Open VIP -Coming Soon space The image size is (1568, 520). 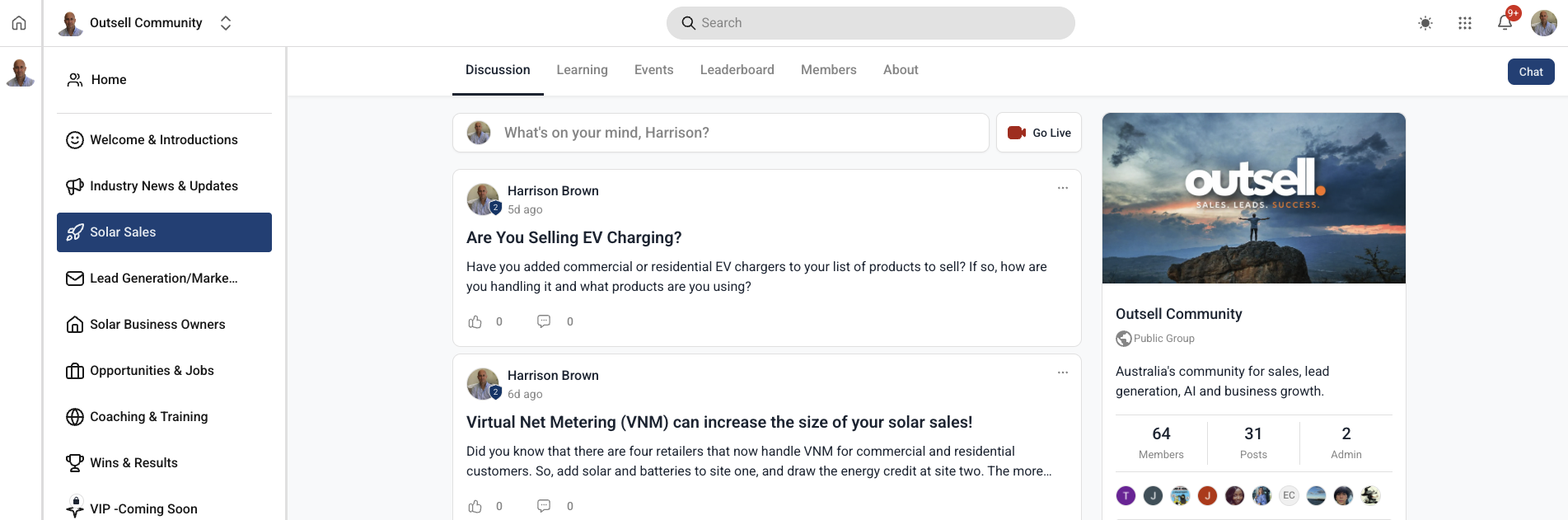click(164, 508)
